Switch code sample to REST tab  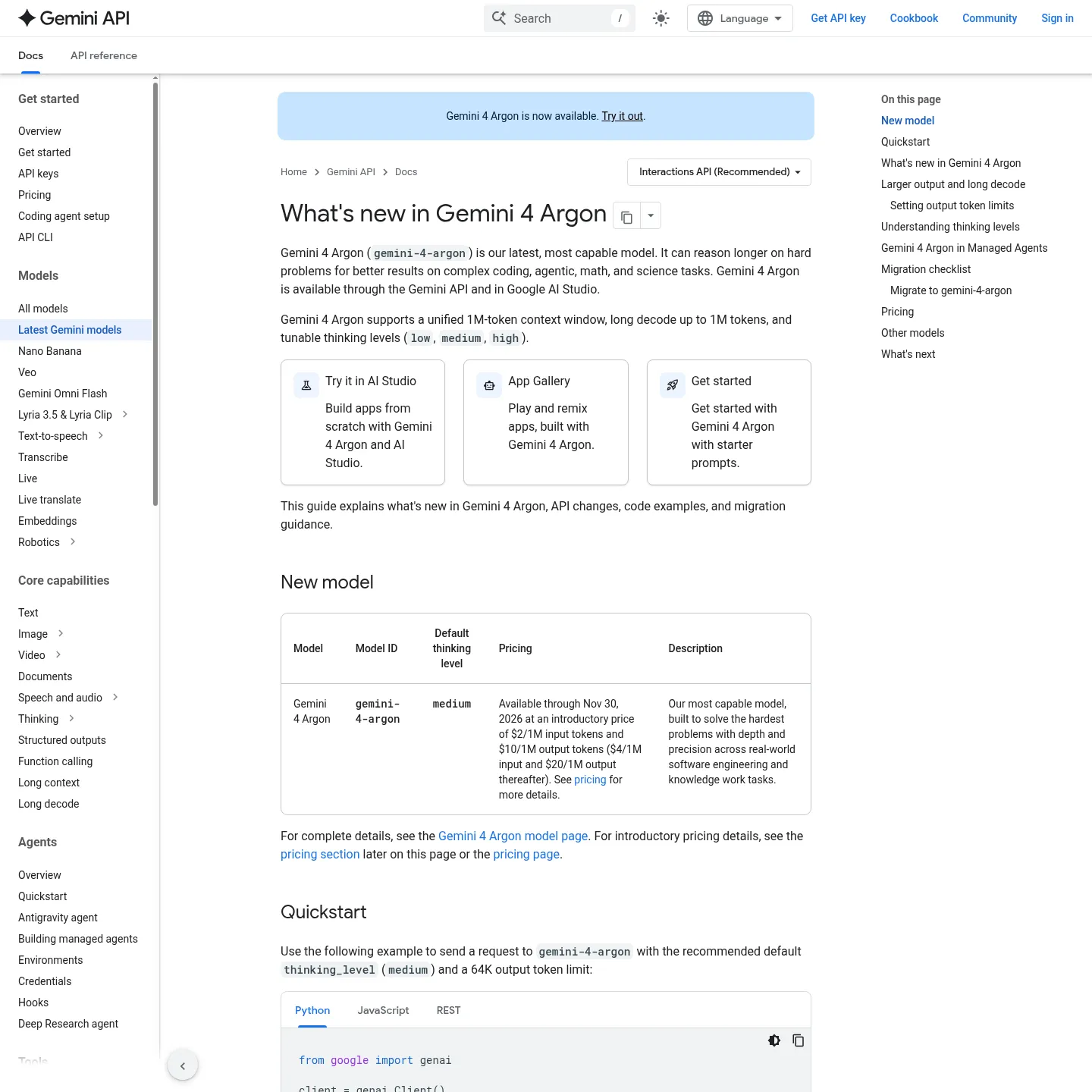[x=448, y=1010]
